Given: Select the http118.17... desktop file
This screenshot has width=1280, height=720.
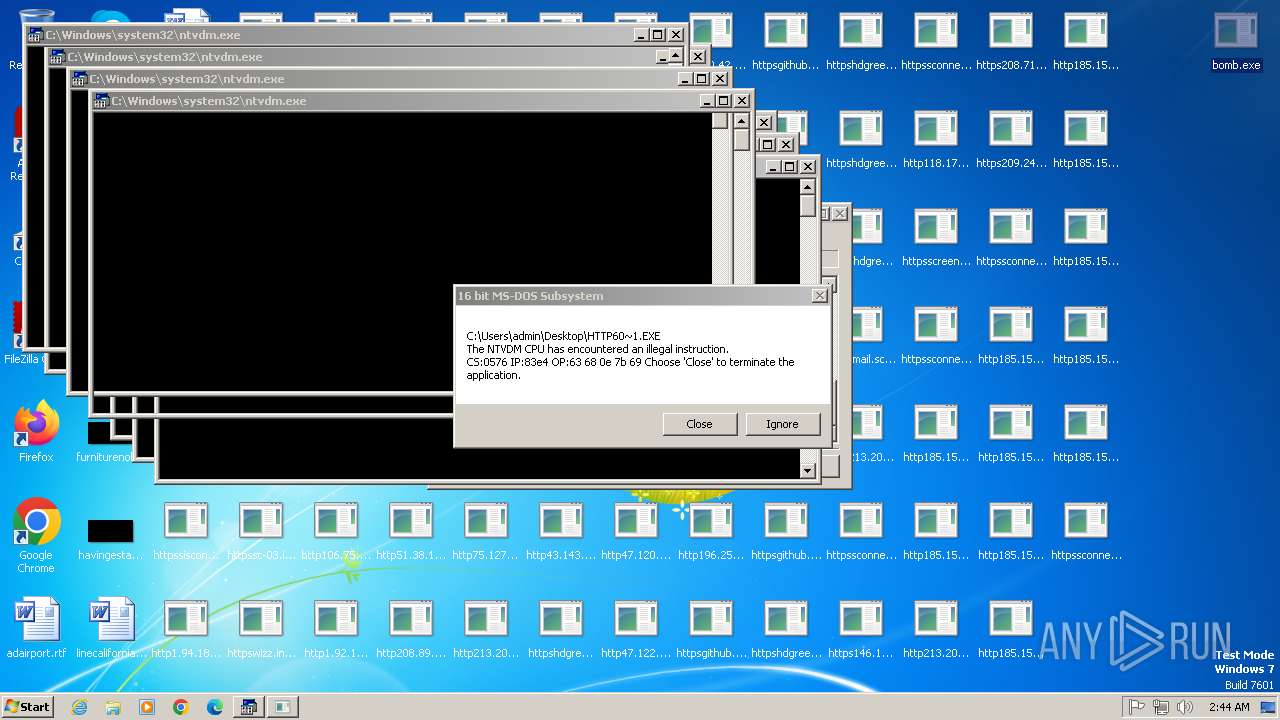Looking at the screenshot, I should [x=936, y=140].
